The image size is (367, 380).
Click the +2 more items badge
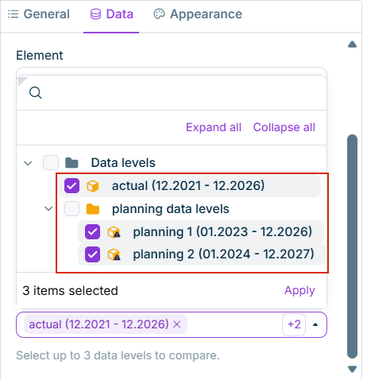point(294,324)
